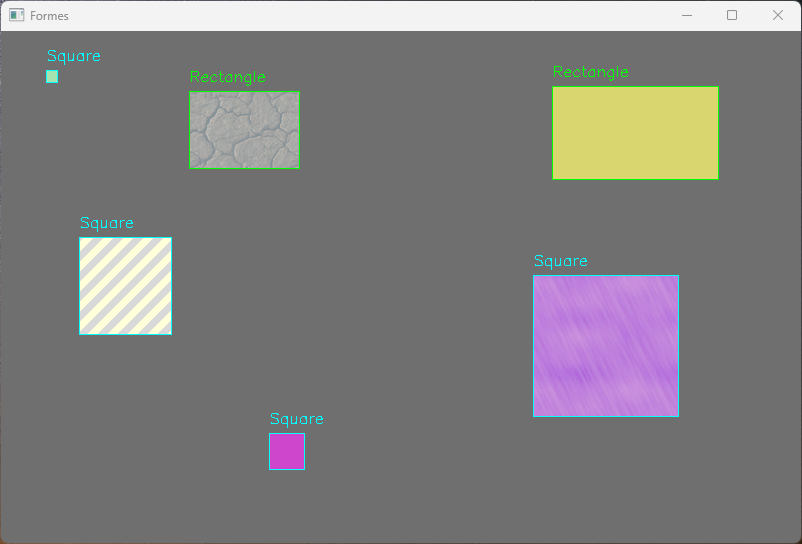Click the Formes window title text
Screen dimensions: 802x544
49,16
